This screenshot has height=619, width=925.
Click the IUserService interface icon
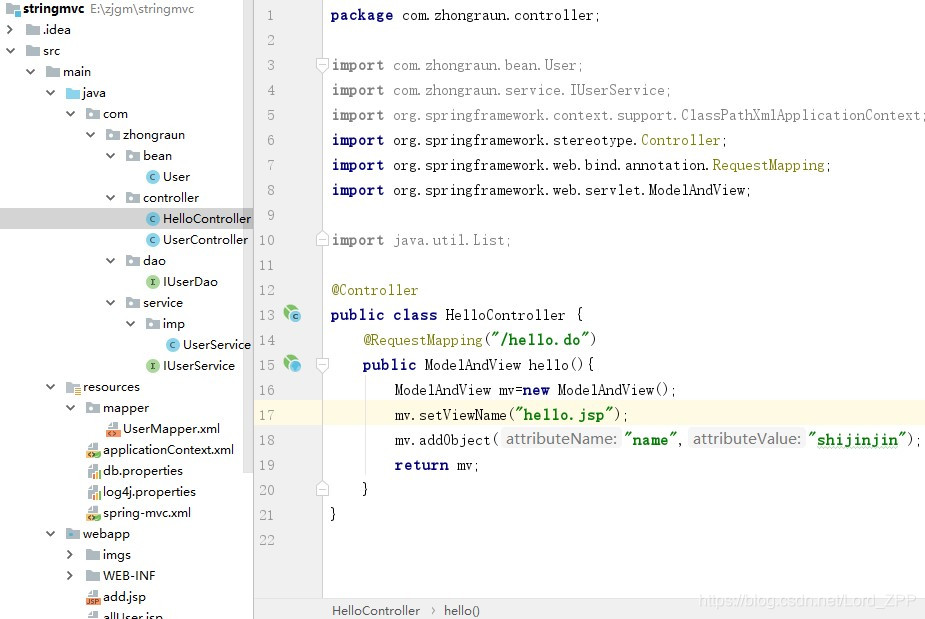[x=153, y=366]
